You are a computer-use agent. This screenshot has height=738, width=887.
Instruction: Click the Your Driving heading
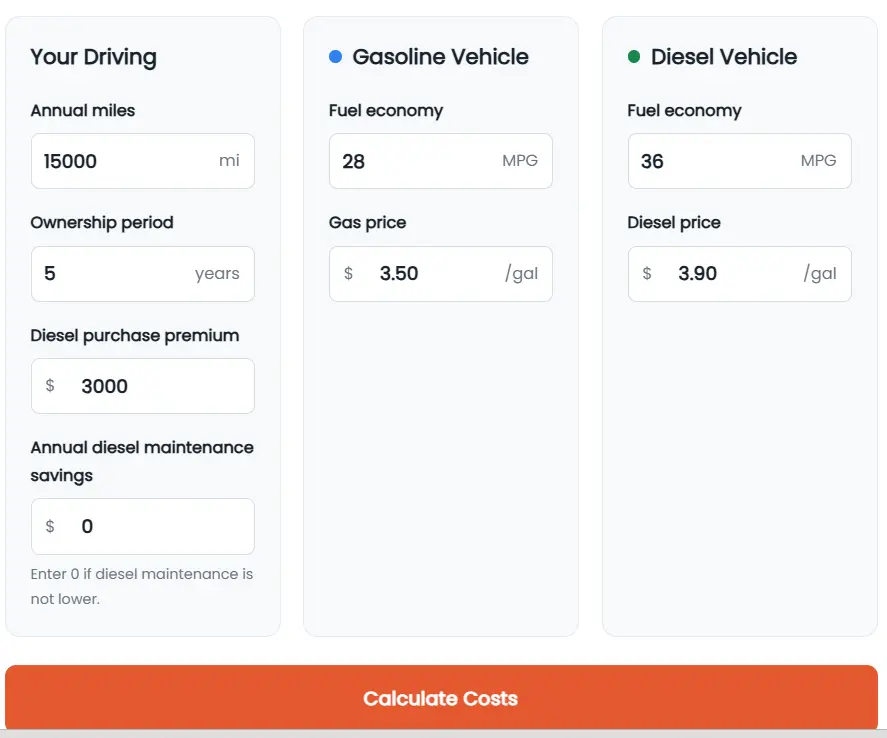93,57
